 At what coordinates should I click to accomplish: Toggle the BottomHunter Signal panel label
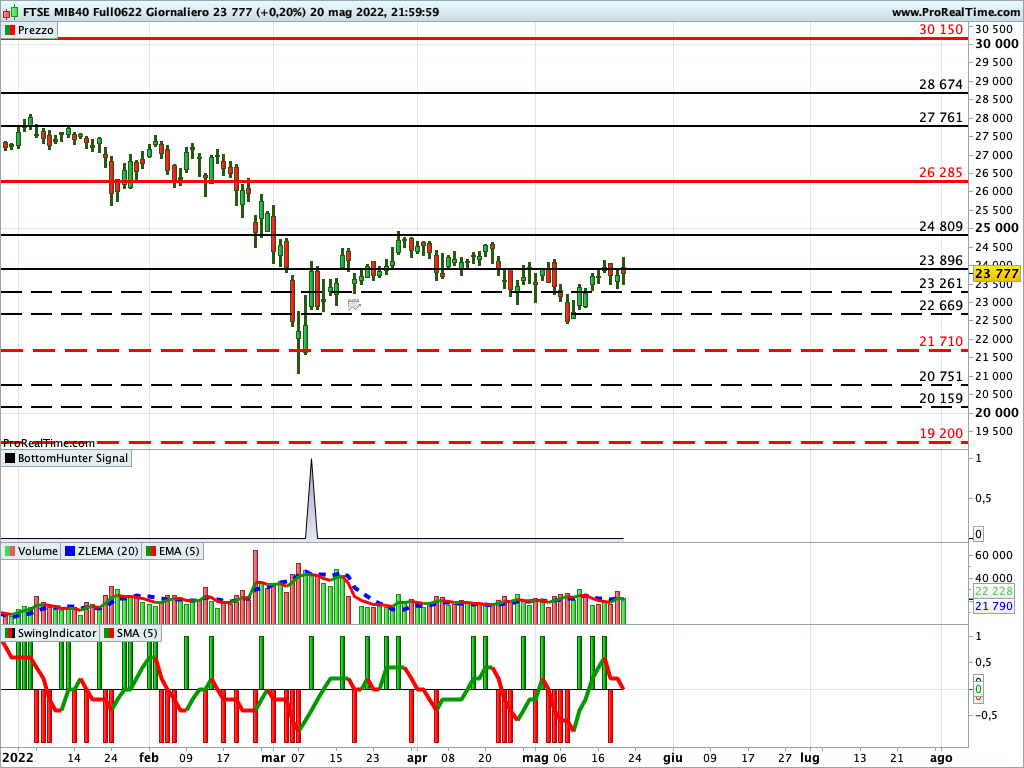[70, 458]
